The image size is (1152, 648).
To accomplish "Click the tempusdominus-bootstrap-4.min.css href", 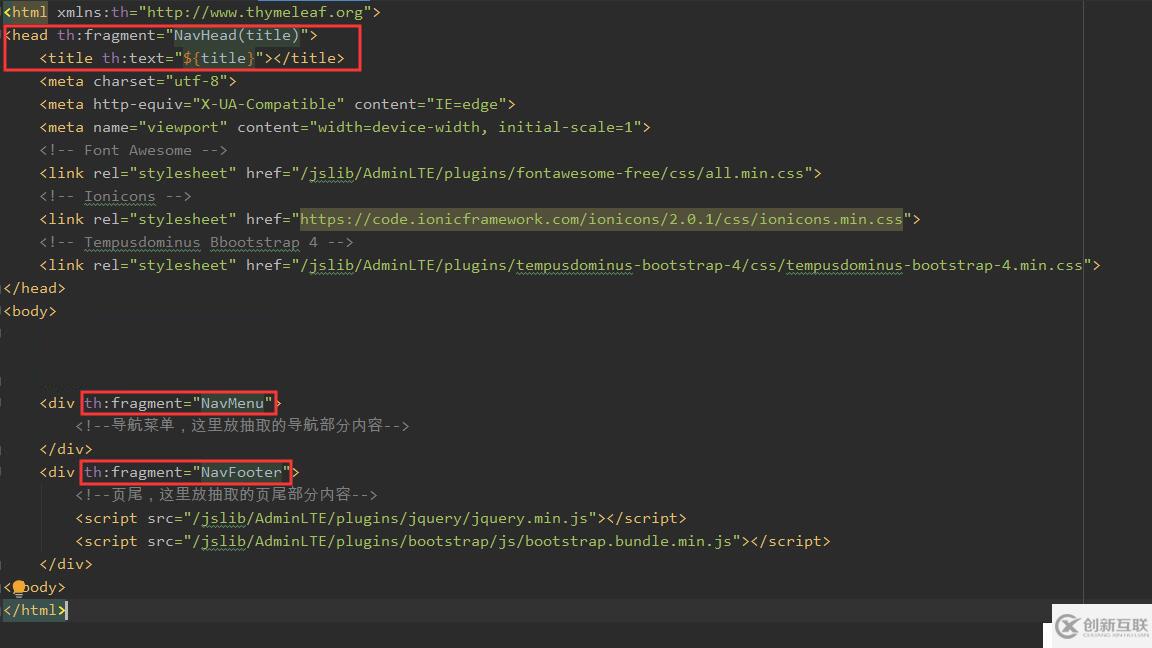I will point(691,265).
